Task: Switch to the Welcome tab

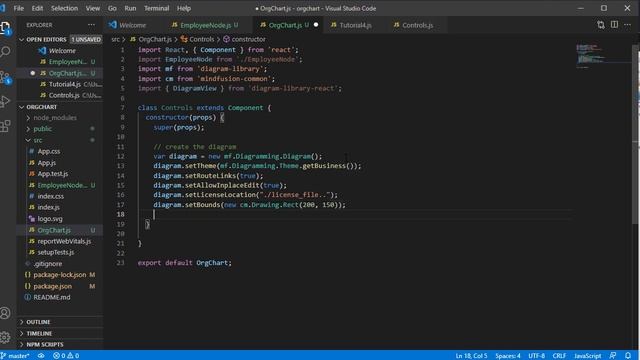Action: pyautogui.click(x=132, y=25)
